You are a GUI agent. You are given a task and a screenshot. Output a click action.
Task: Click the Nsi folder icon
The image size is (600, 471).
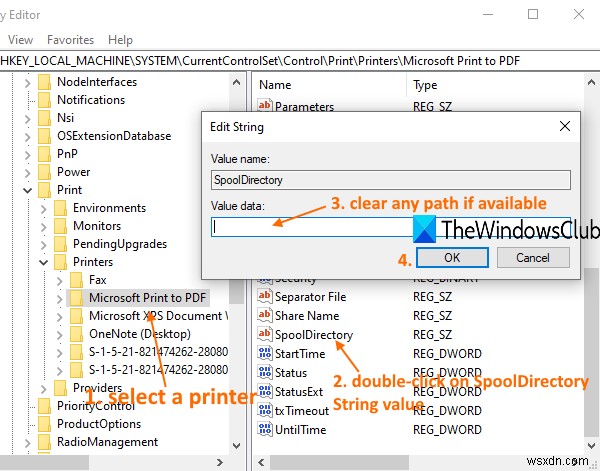[44, 118]
